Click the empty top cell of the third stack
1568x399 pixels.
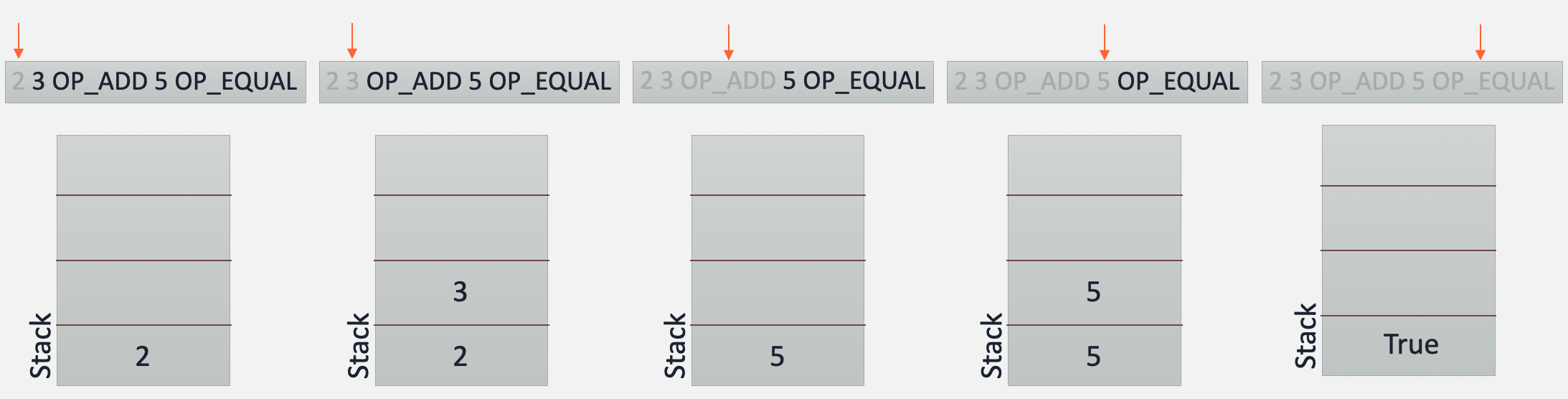coord(778,165)
